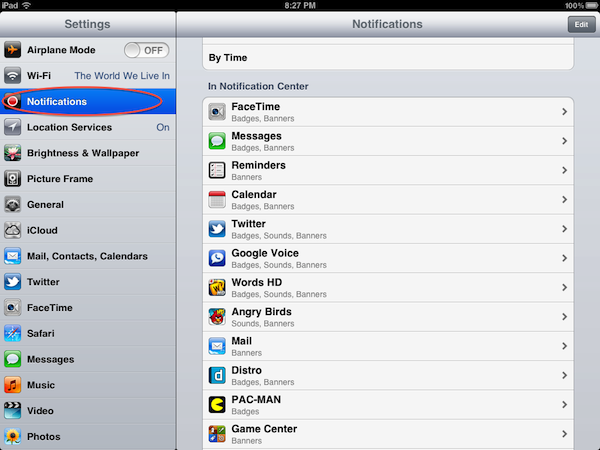Toggle the Airplane Mode switch

pos(147,50)
